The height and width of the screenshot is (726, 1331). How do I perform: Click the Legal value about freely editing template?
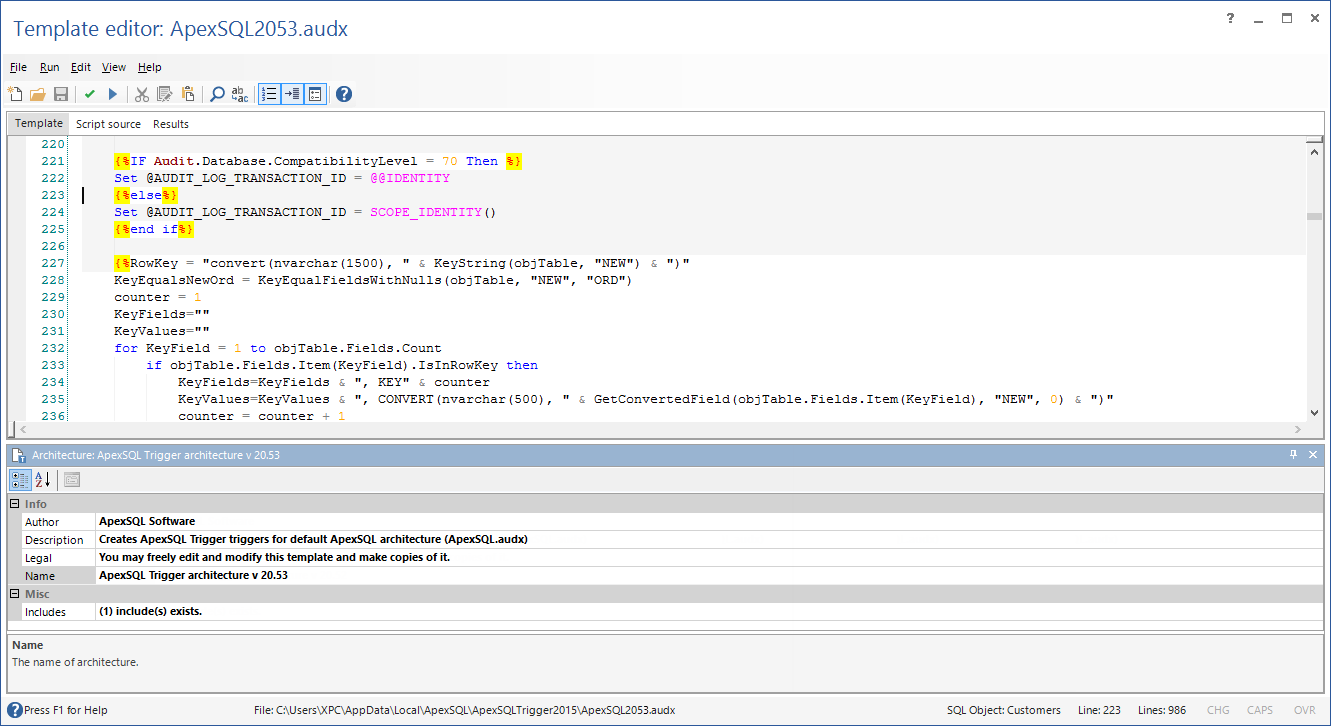tap(274, 557)
